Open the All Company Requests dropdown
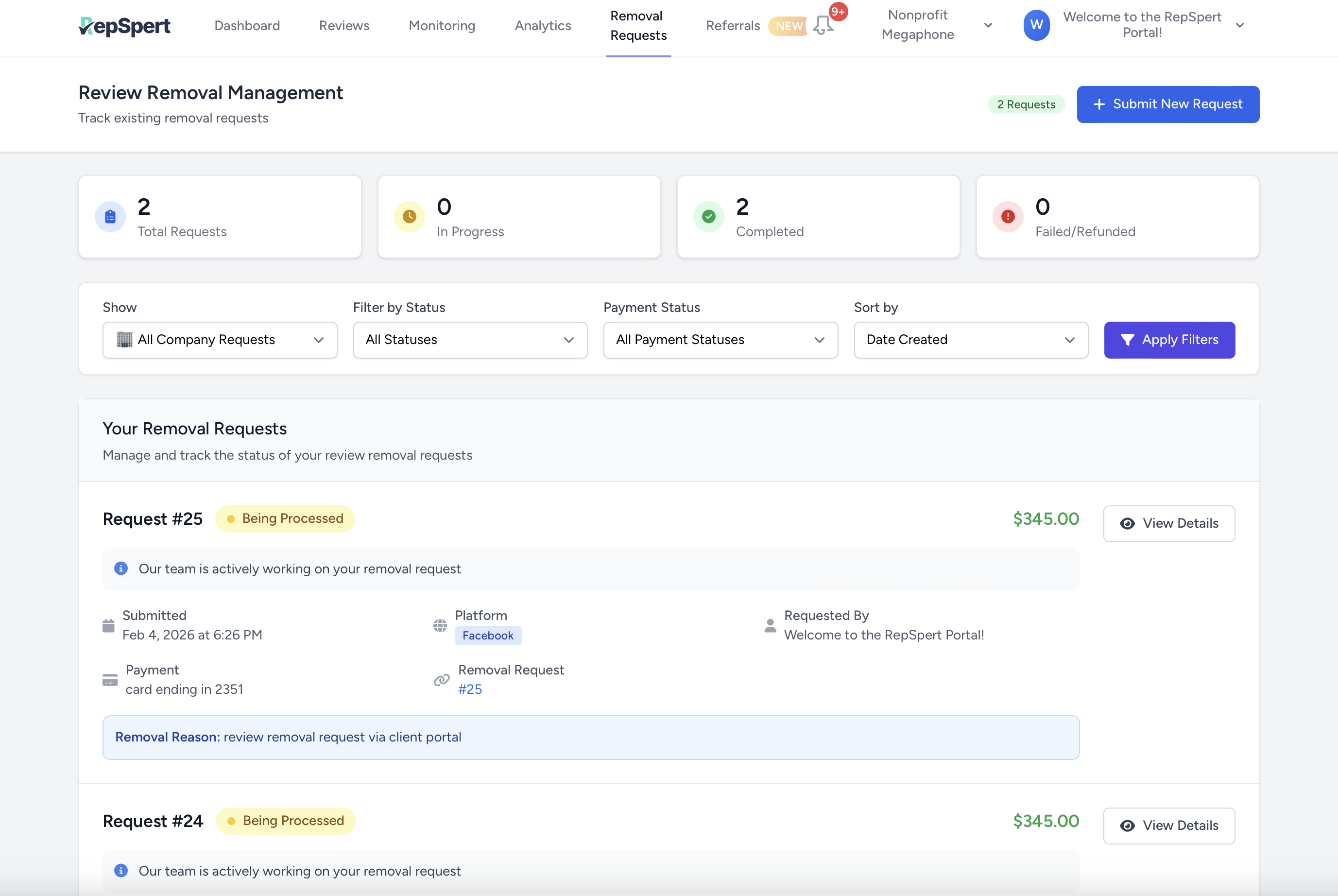Viewport: 1338px width, 896px height. (x=220, y=340)
